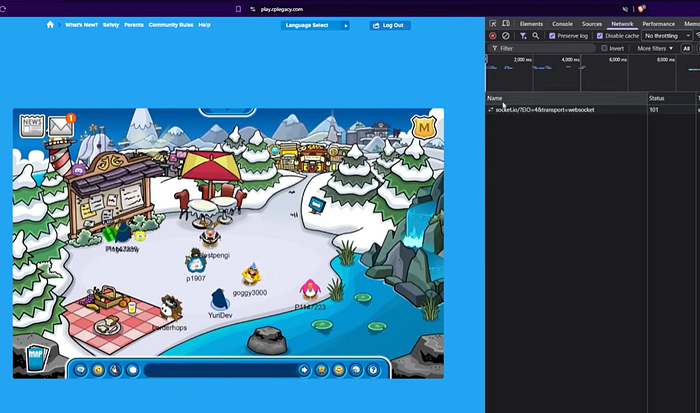This screenshot has height=413, width=700.
Task: Open the News newspaper icon in the game
Action: pyautogui.click(x=32, y=125)
